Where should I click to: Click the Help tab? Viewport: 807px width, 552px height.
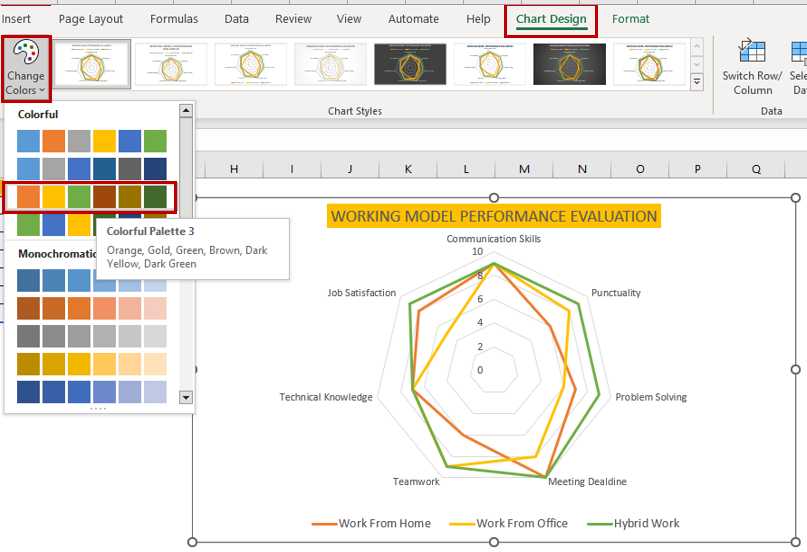pos(478,19)
